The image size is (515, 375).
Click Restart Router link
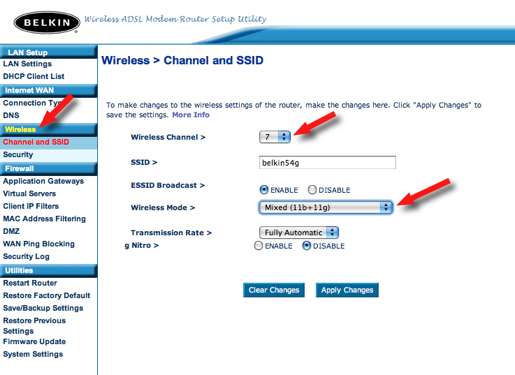coord(30,283)
